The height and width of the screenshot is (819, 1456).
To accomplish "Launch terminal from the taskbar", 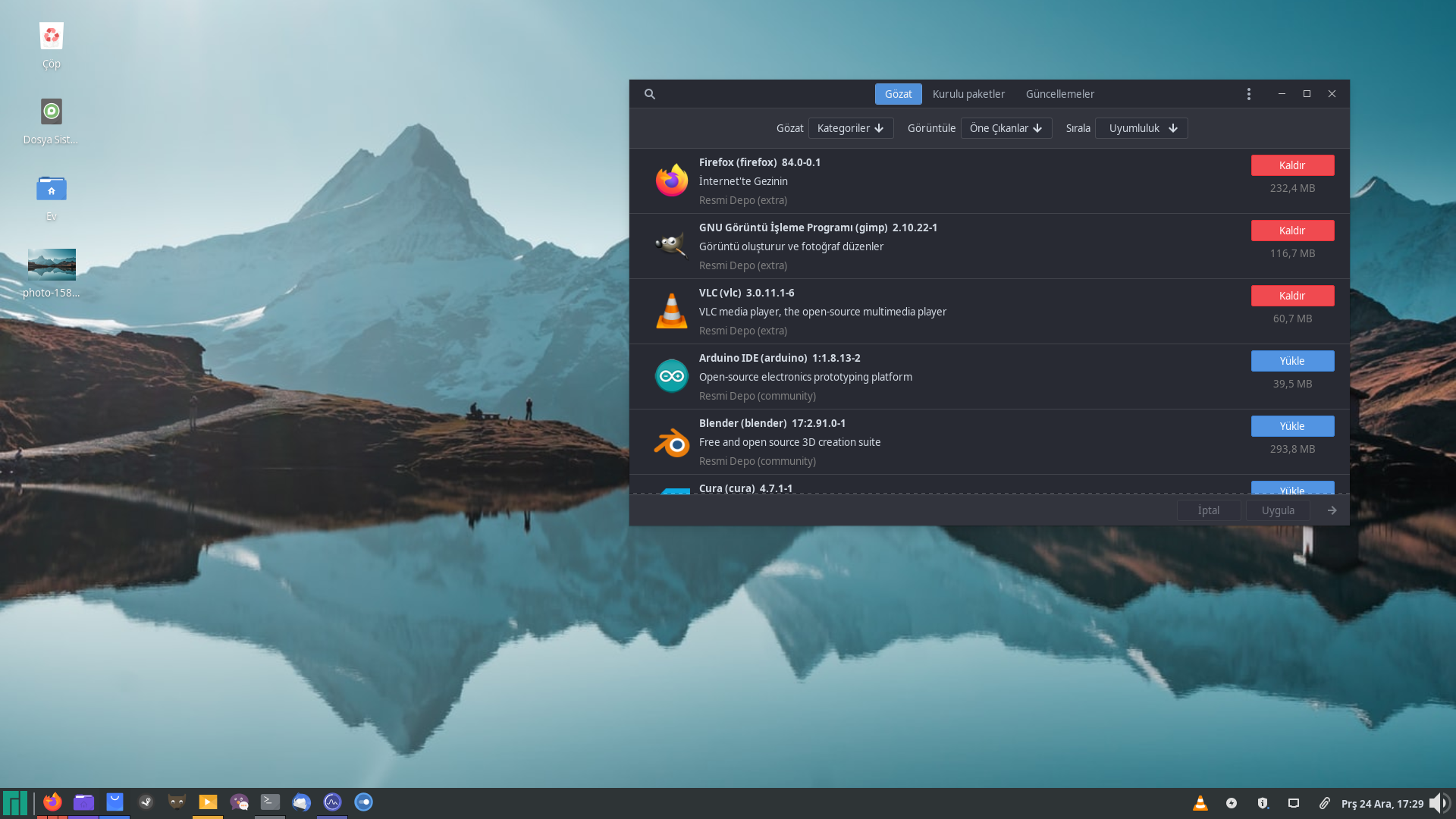I will [270, 802].
